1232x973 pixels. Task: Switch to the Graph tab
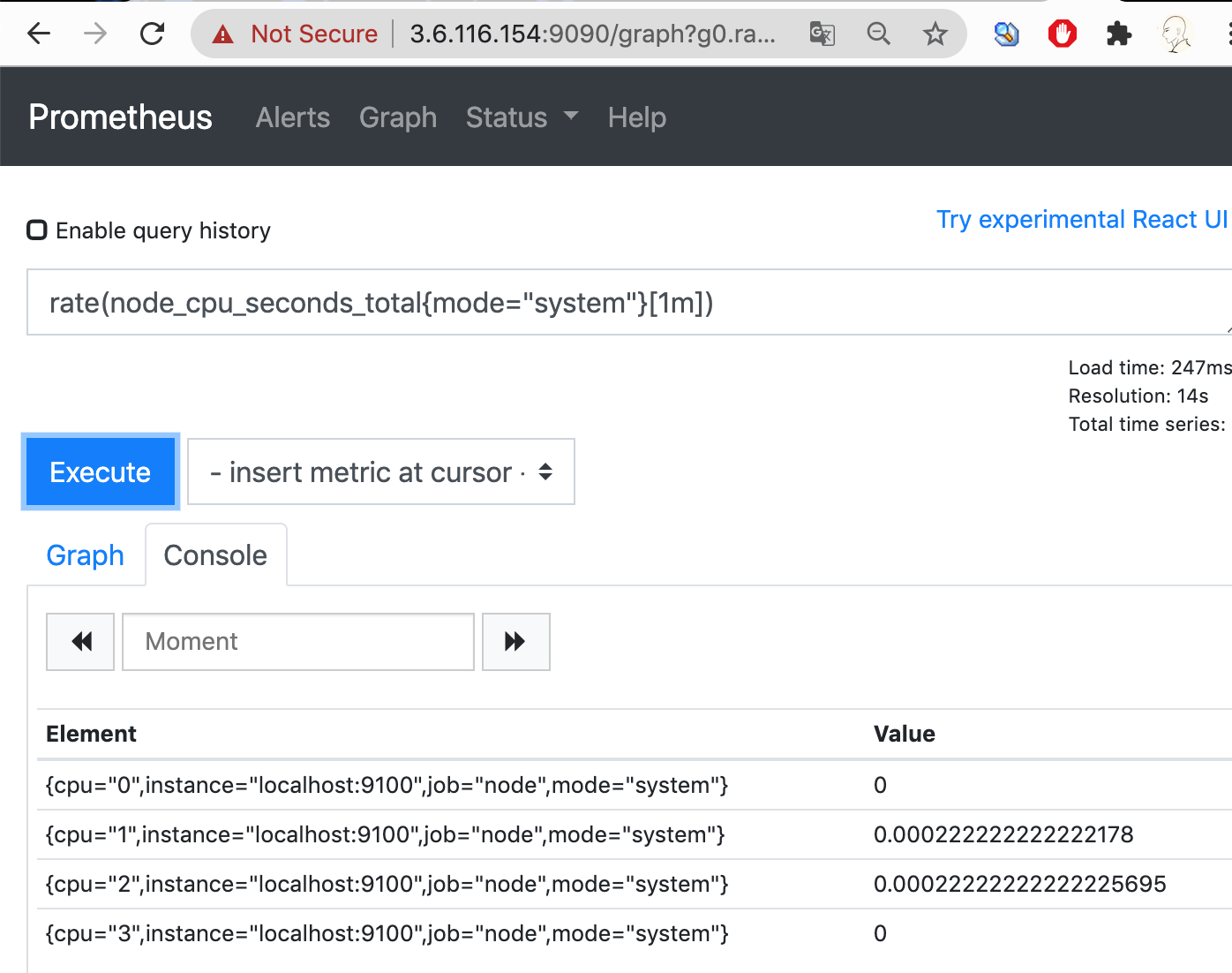(85, 554)
